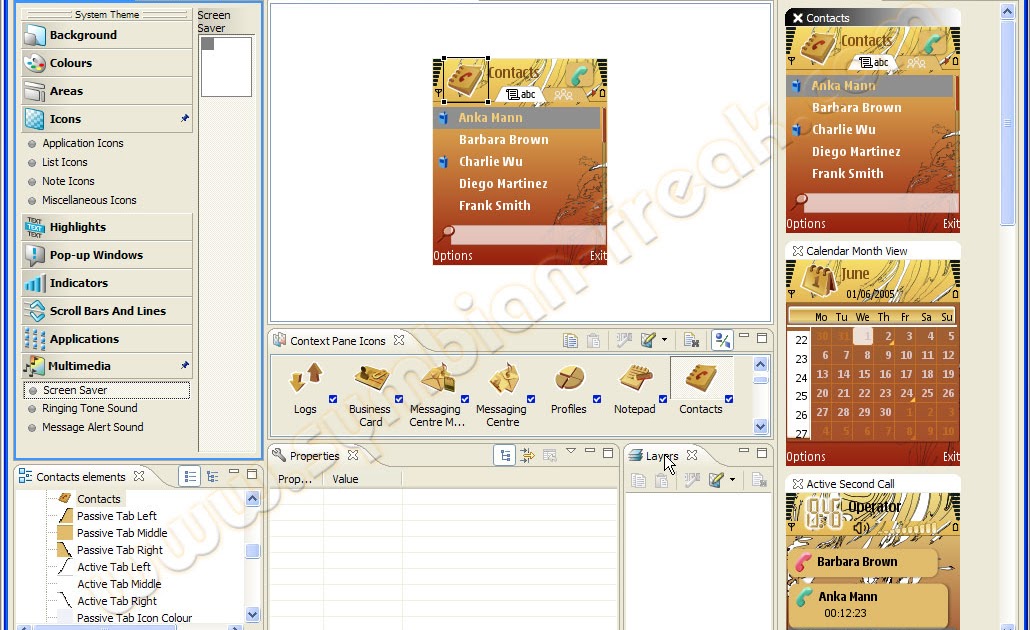Switch to the Layers tab
Screen dimensions: 1030x630
pyautogui.click(x=661, y=456)
